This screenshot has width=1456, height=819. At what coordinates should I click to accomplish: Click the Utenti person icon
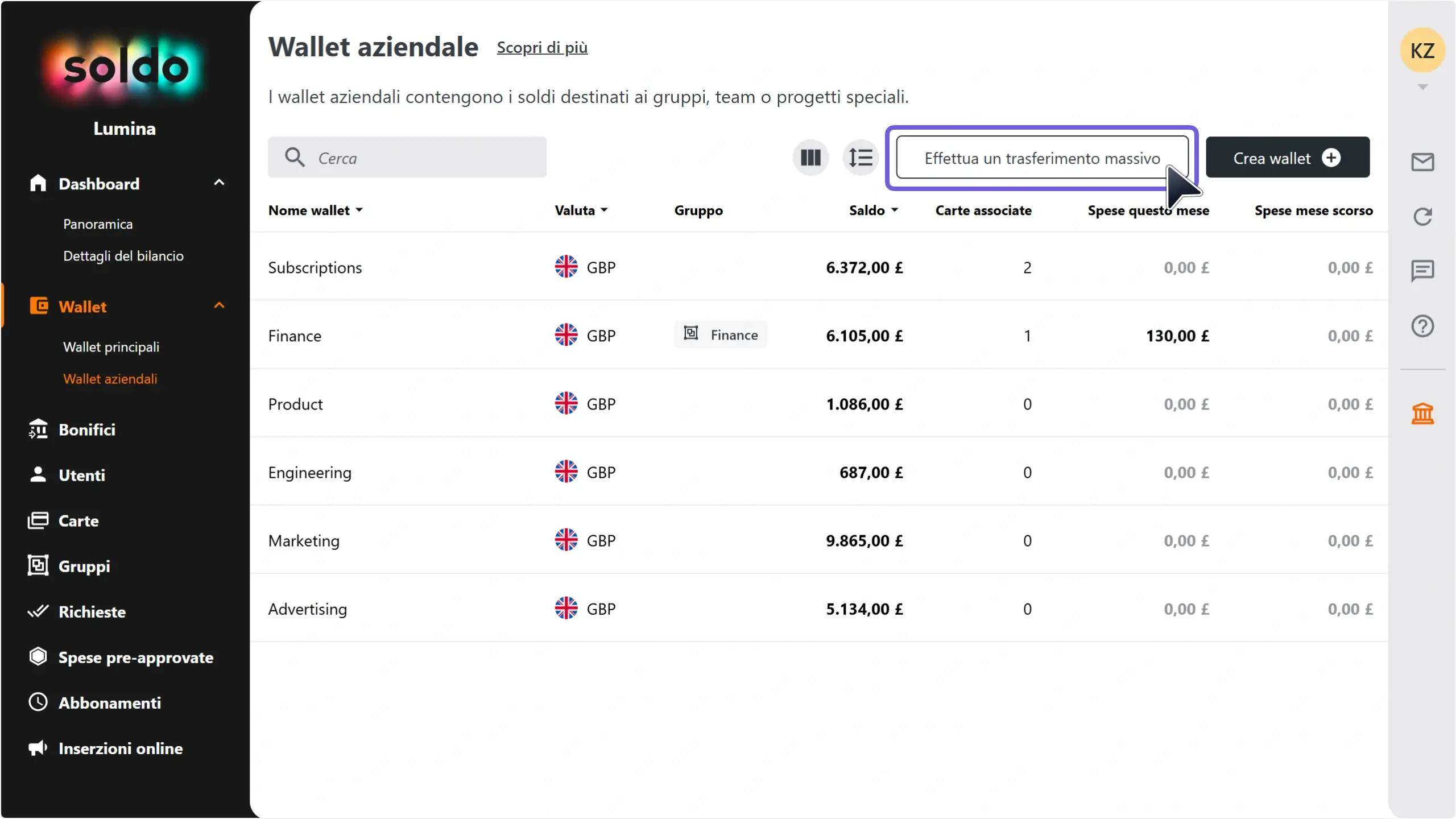pos(38,474)
